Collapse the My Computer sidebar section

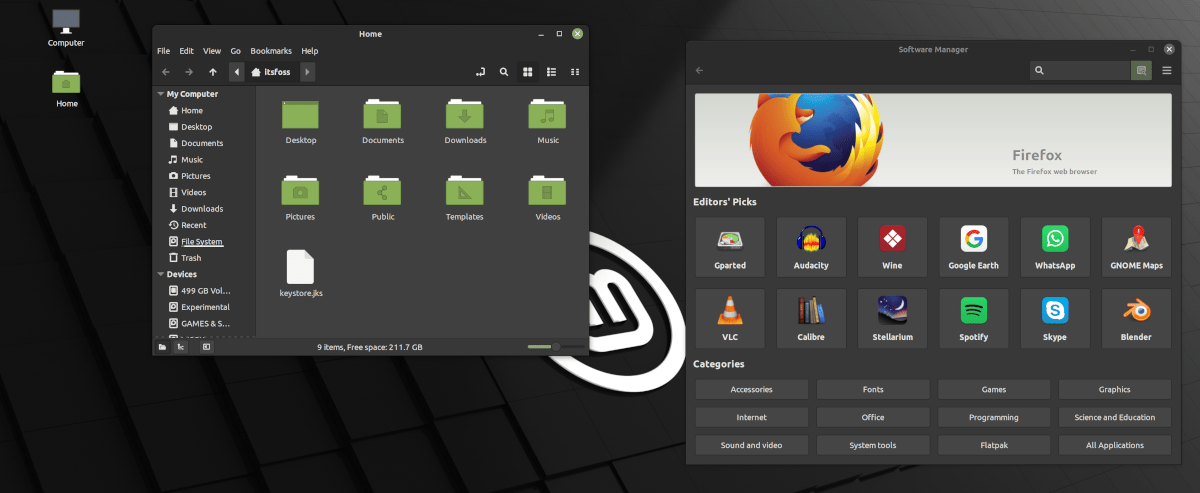tap(161, 94)
